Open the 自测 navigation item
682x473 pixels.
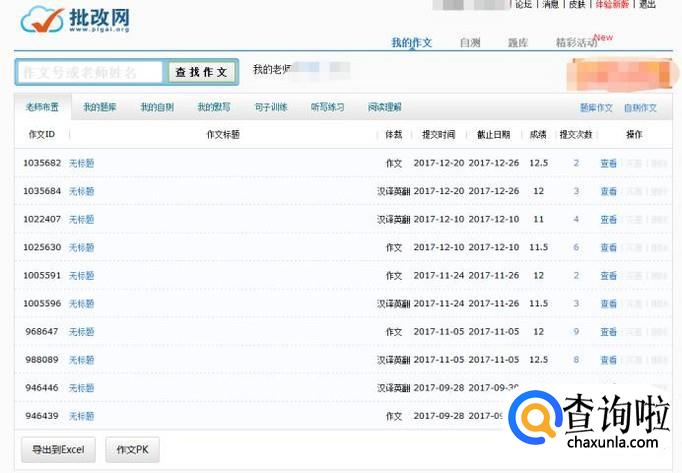[x=470, y=43]
